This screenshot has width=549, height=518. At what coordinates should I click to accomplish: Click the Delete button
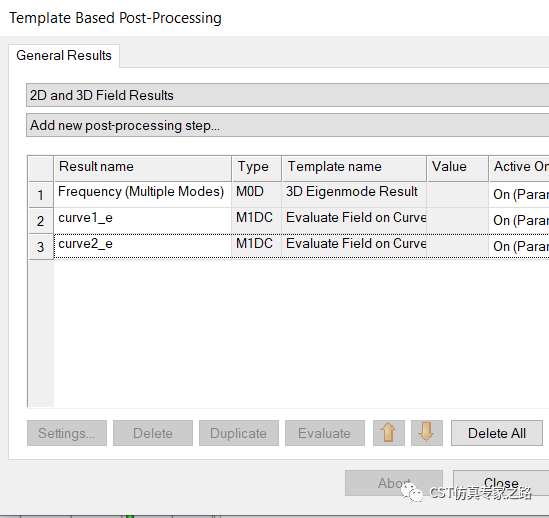[x=153, y=433]
